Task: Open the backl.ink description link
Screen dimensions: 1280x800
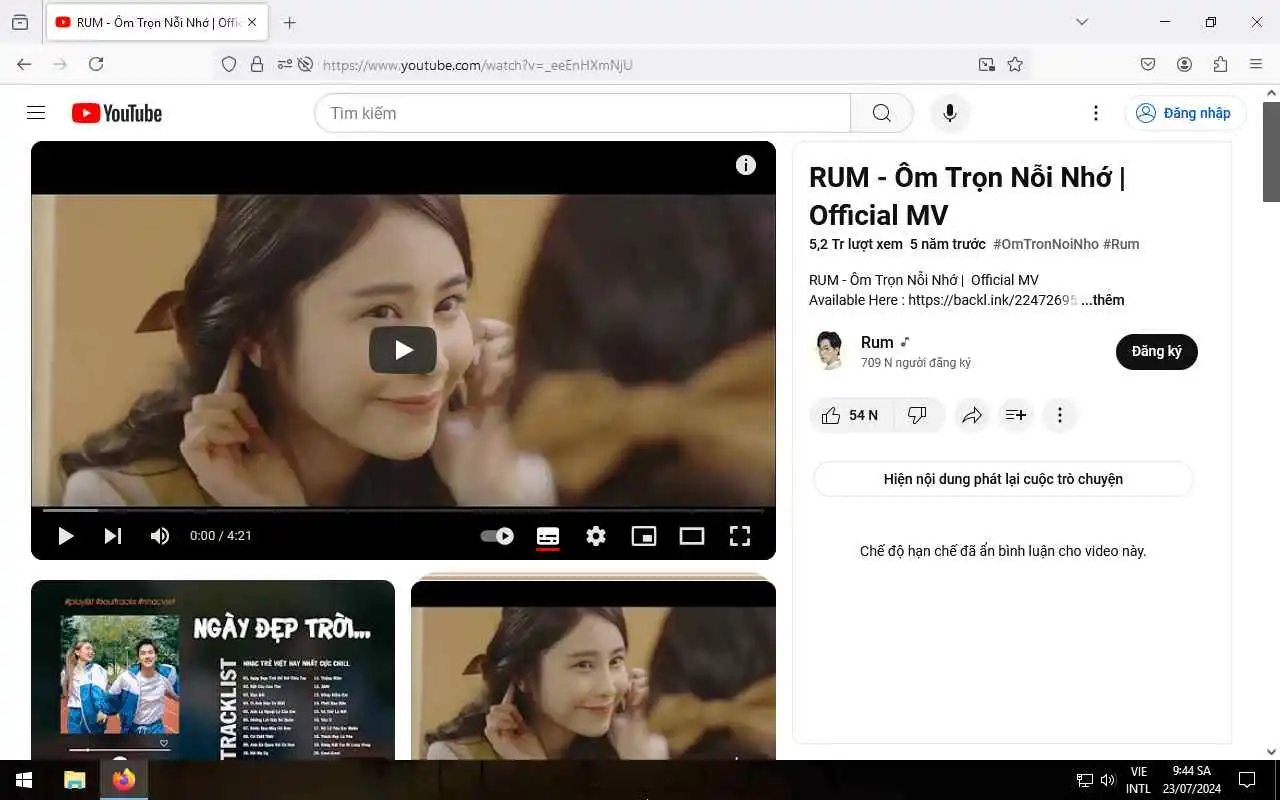Action: tap(993, 300)
